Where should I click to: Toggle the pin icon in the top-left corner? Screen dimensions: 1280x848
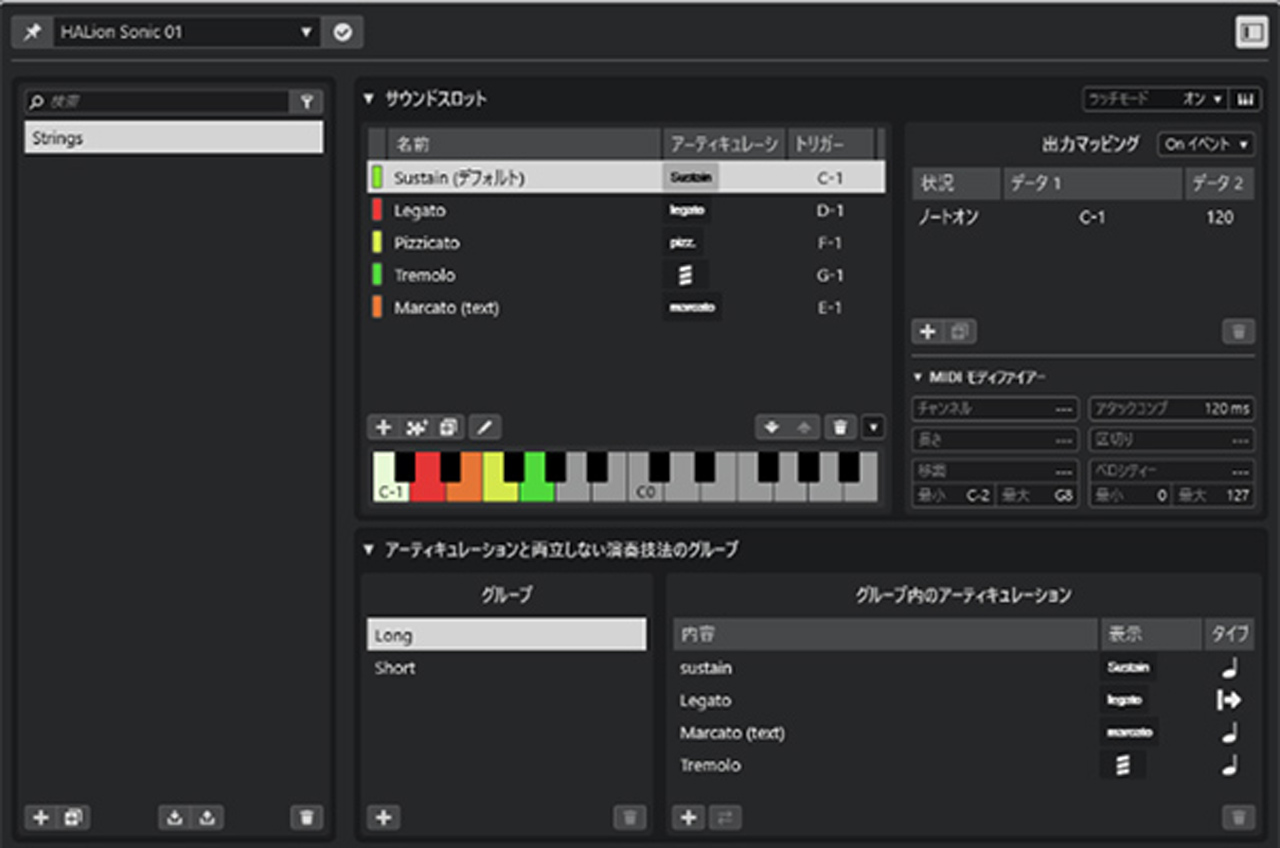coord(31,31)
